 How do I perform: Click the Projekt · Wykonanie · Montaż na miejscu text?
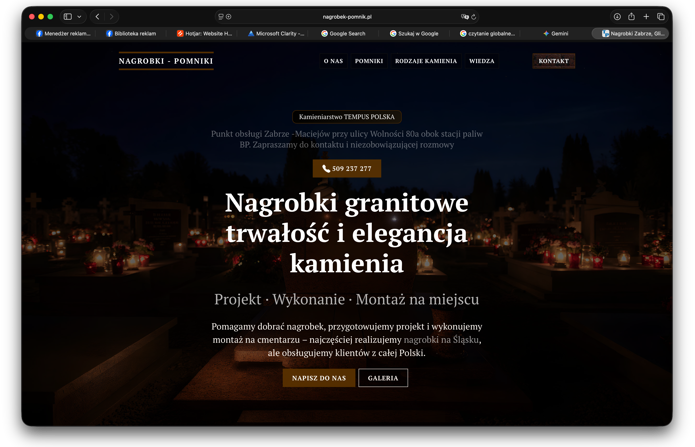(x=347, y=300)
